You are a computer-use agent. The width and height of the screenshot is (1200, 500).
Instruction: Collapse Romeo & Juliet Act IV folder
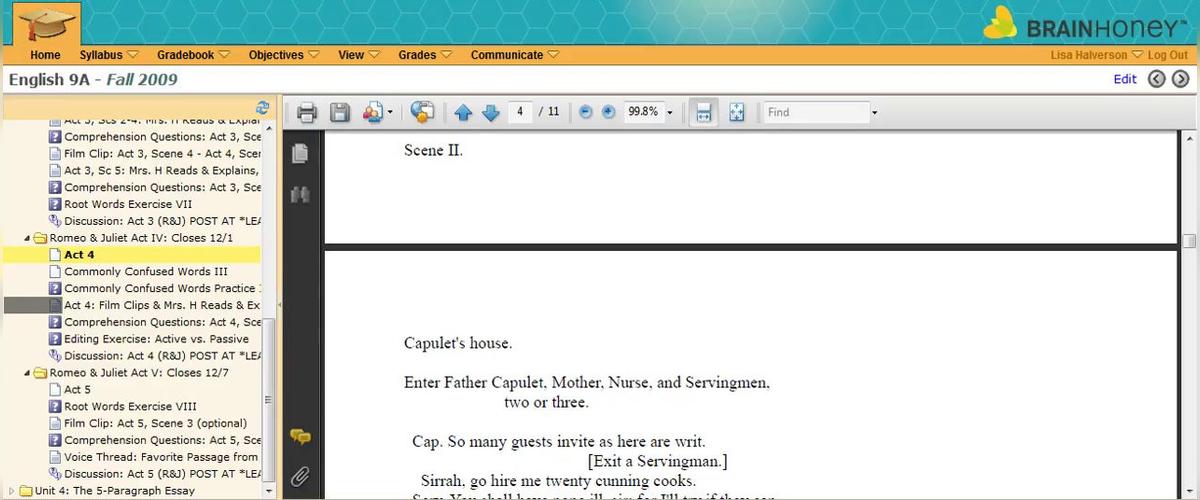tap(27, 238)
